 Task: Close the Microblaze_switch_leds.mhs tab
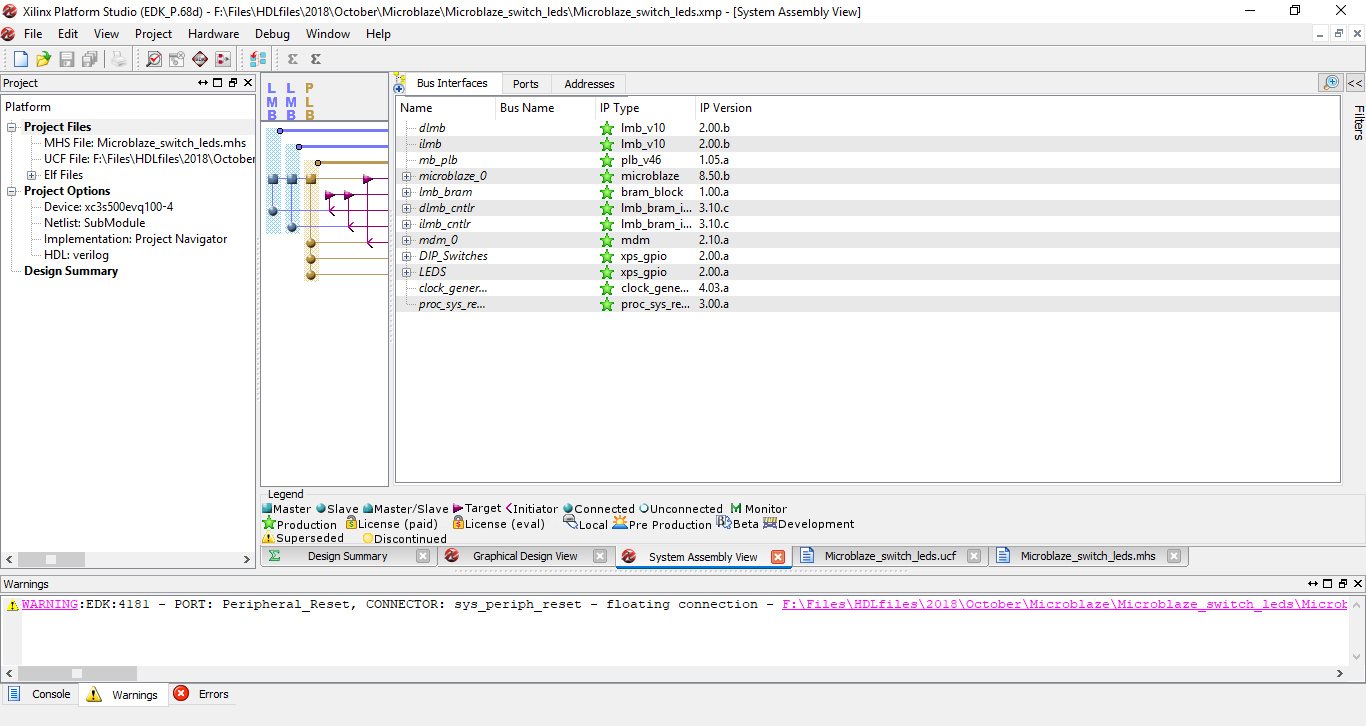[x=1174, y=557]
